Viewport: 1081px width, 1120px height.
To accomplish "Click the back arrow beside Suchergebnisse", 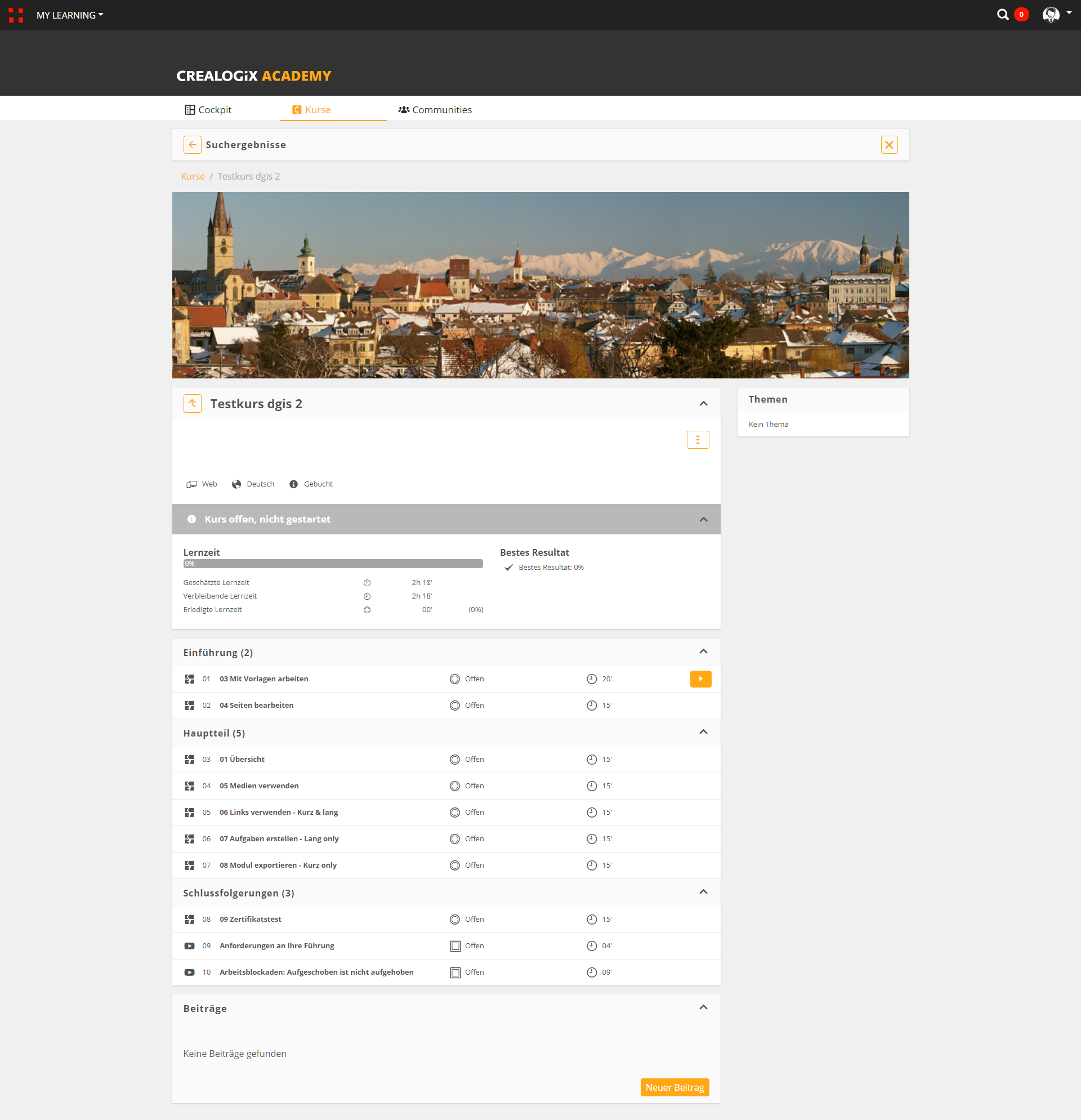I will (x=192, y=145).
